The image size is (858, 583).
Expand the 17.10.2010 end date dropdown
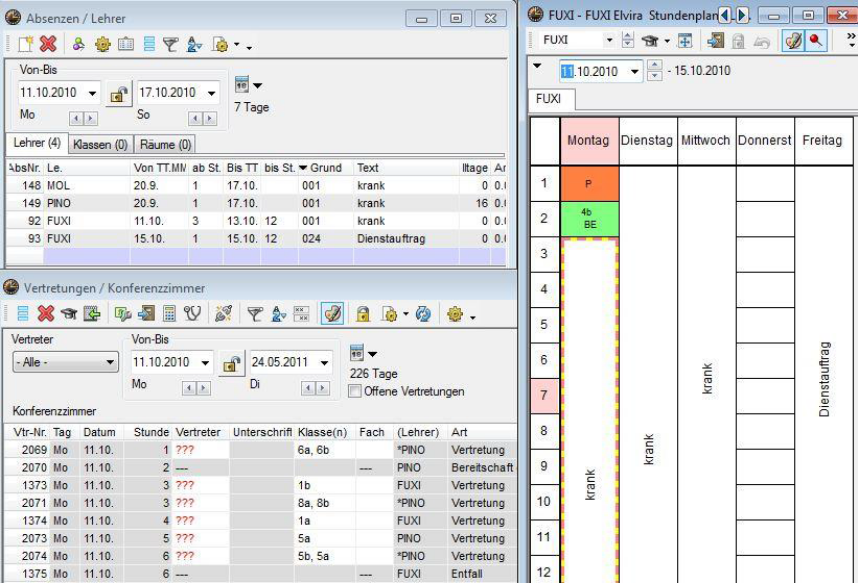[x=211, y=93]
